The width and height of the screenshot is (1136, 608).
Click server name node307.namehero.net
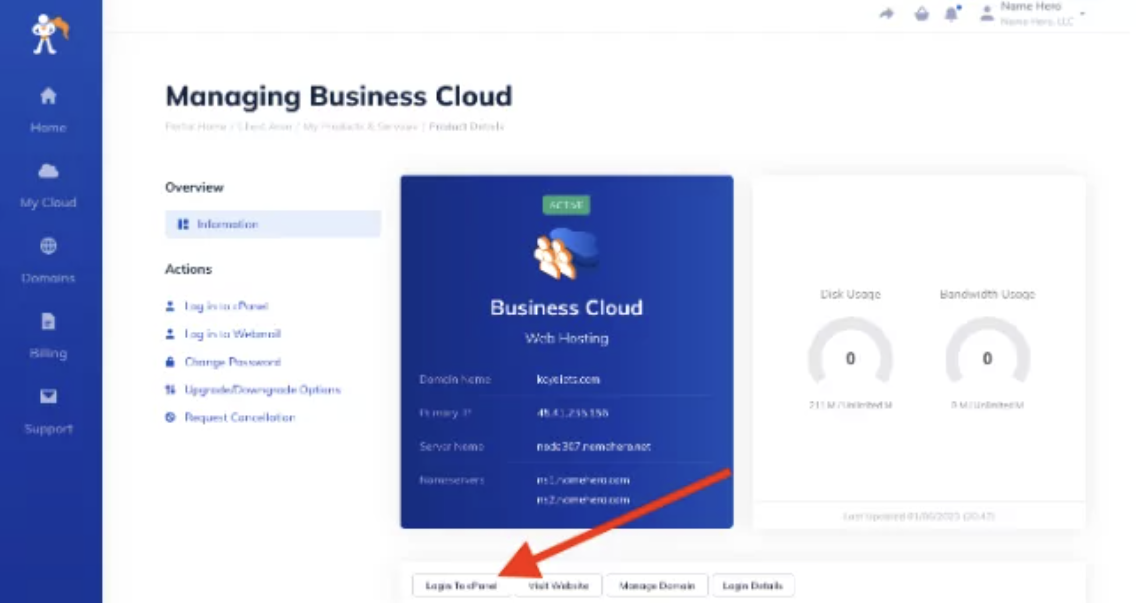pos(593,446)
